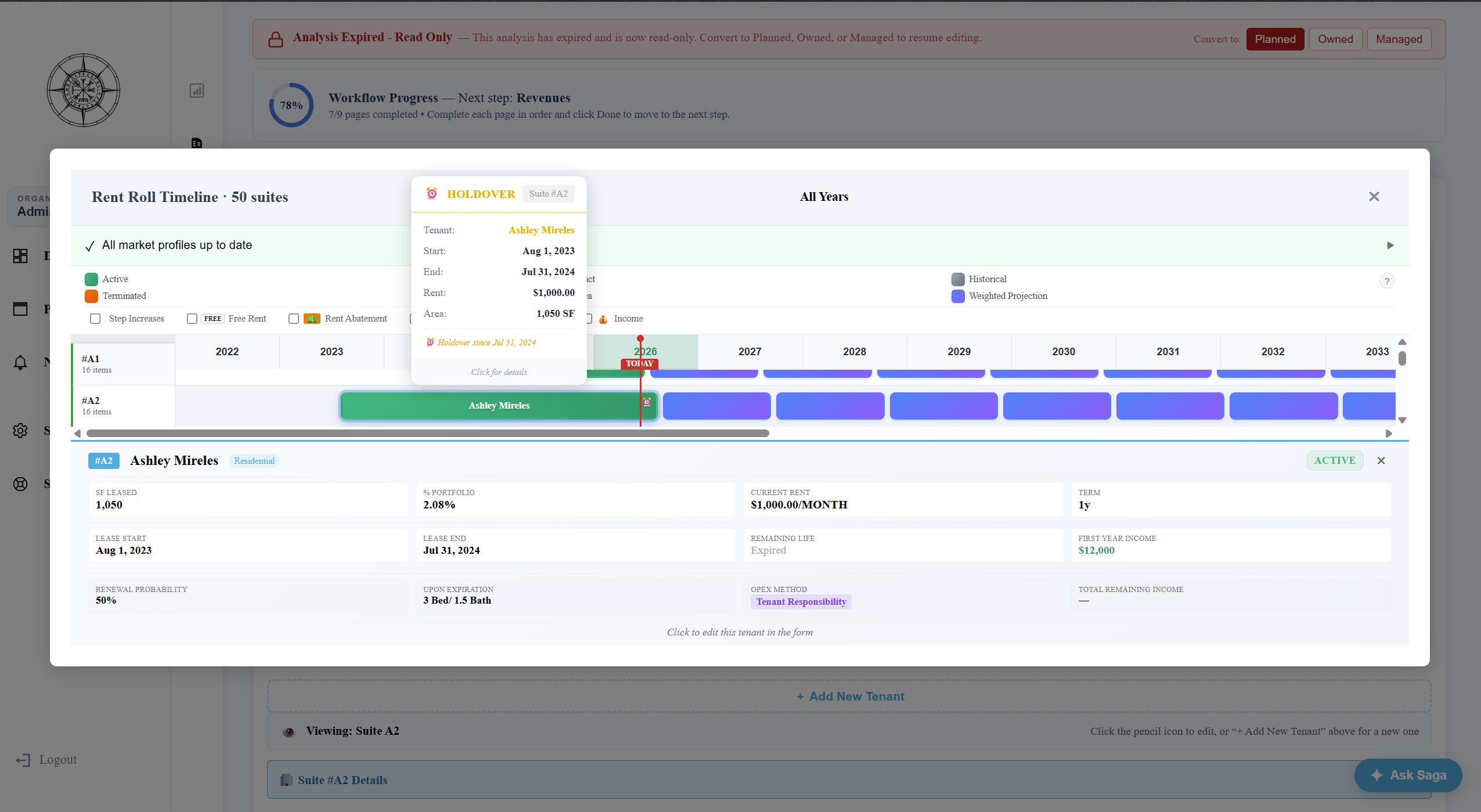Close the Ashley Mireles tenant detail panel
Screen dimensions: 1481x812
click(1381, 460)
